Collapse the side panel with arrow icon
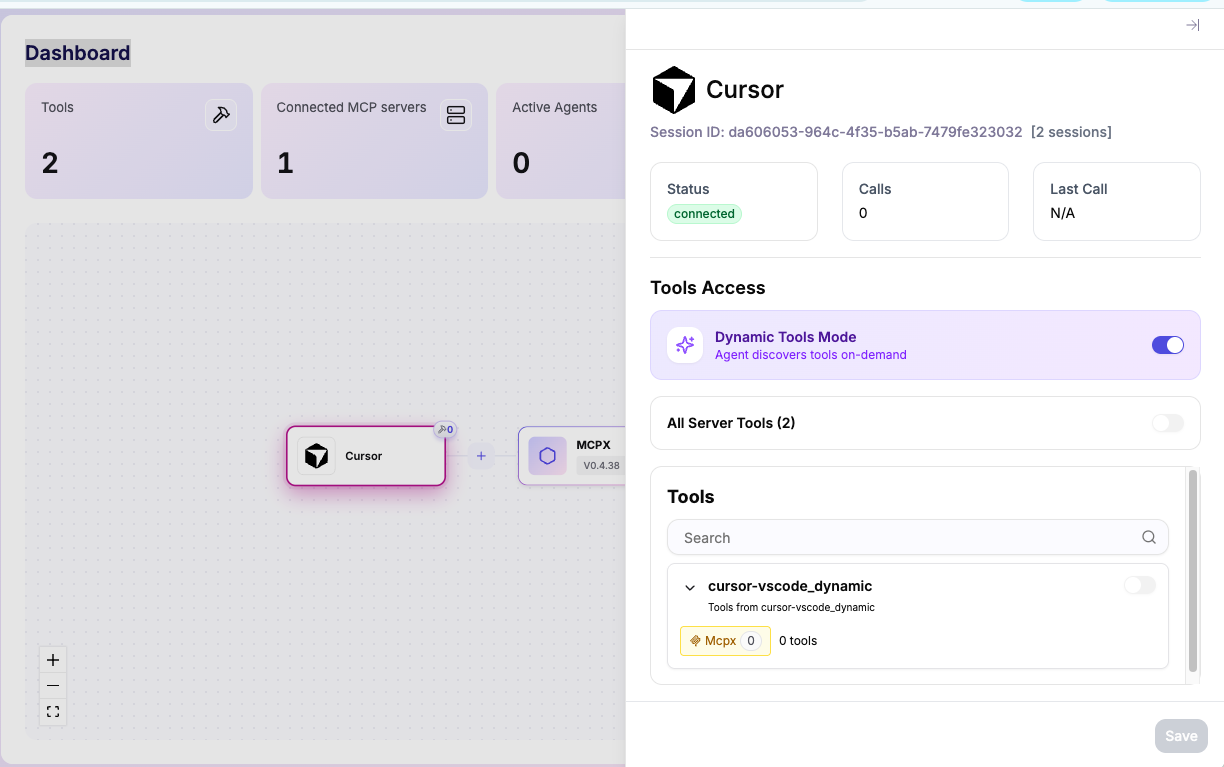The width and height of the screenshot is (1224, 767). point(1192,25)
